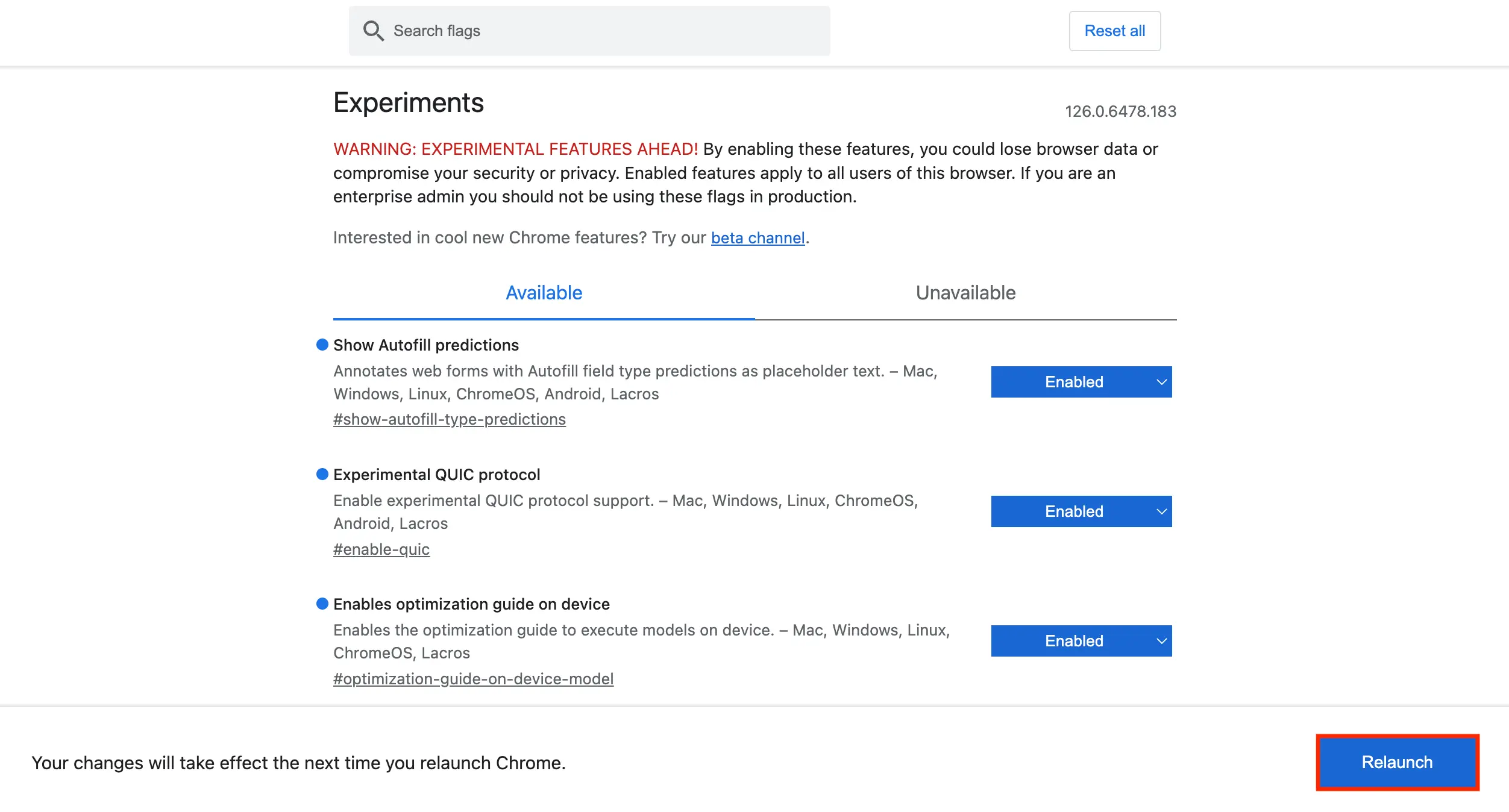Screen dimensions: 1509x812
Task: Click the Experiments page heading
Action: tap(408, 103)
